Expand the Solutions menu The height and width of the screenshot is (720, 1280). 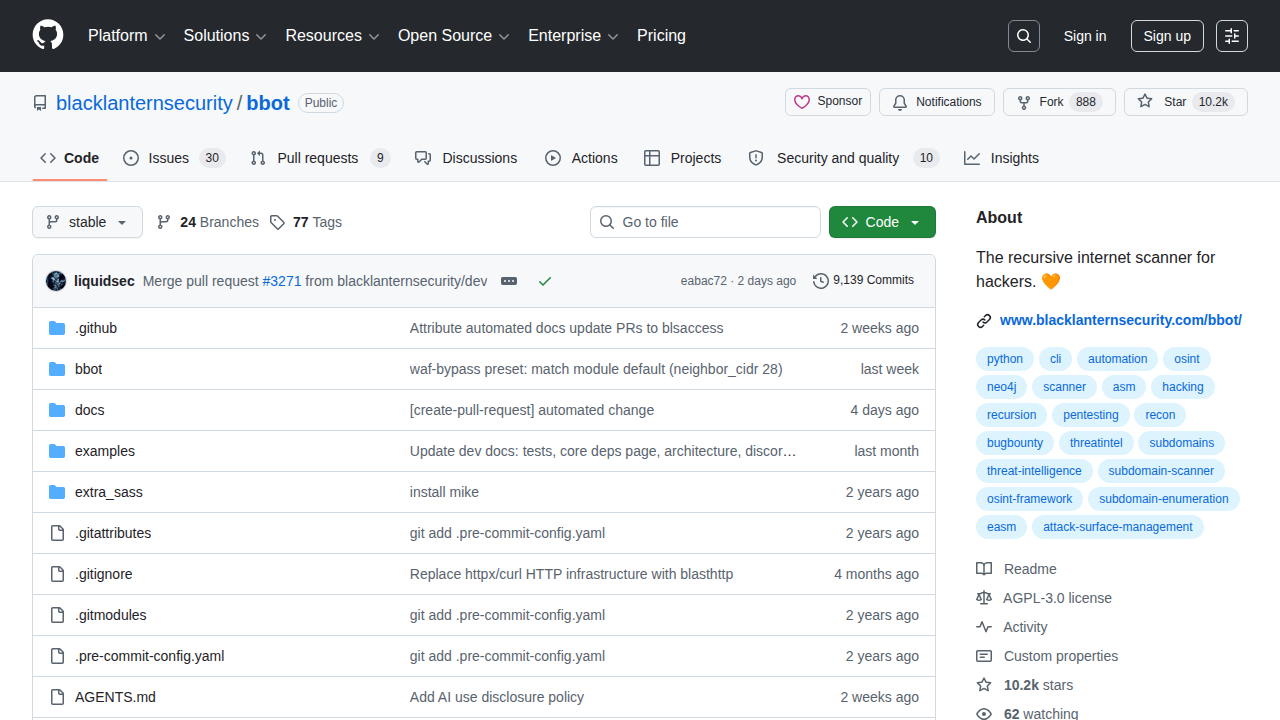coord(225,36)
